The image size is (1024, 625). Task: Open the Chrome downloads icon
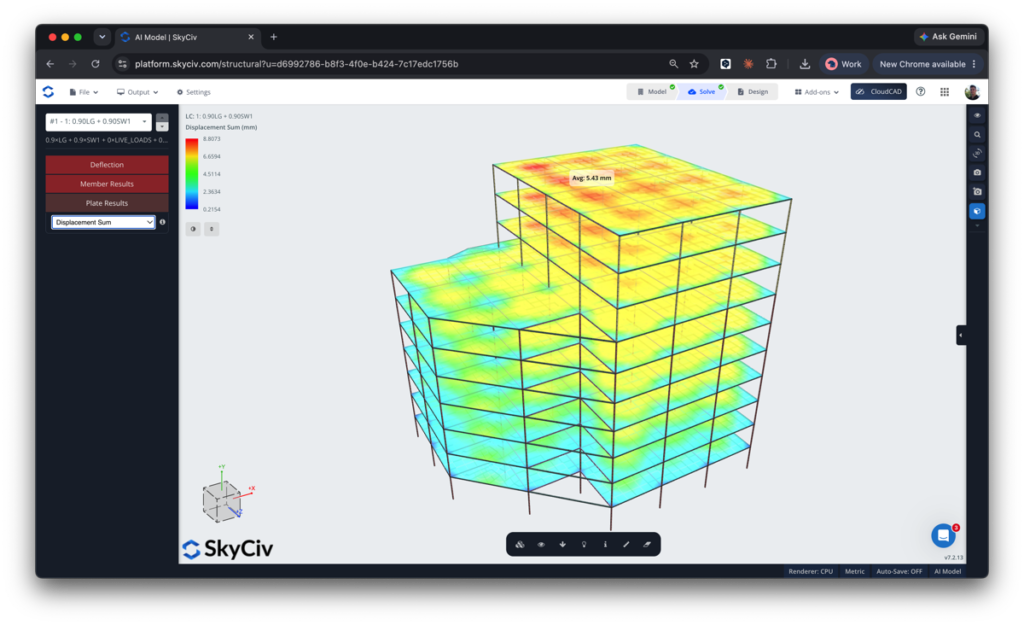(805, 64)
